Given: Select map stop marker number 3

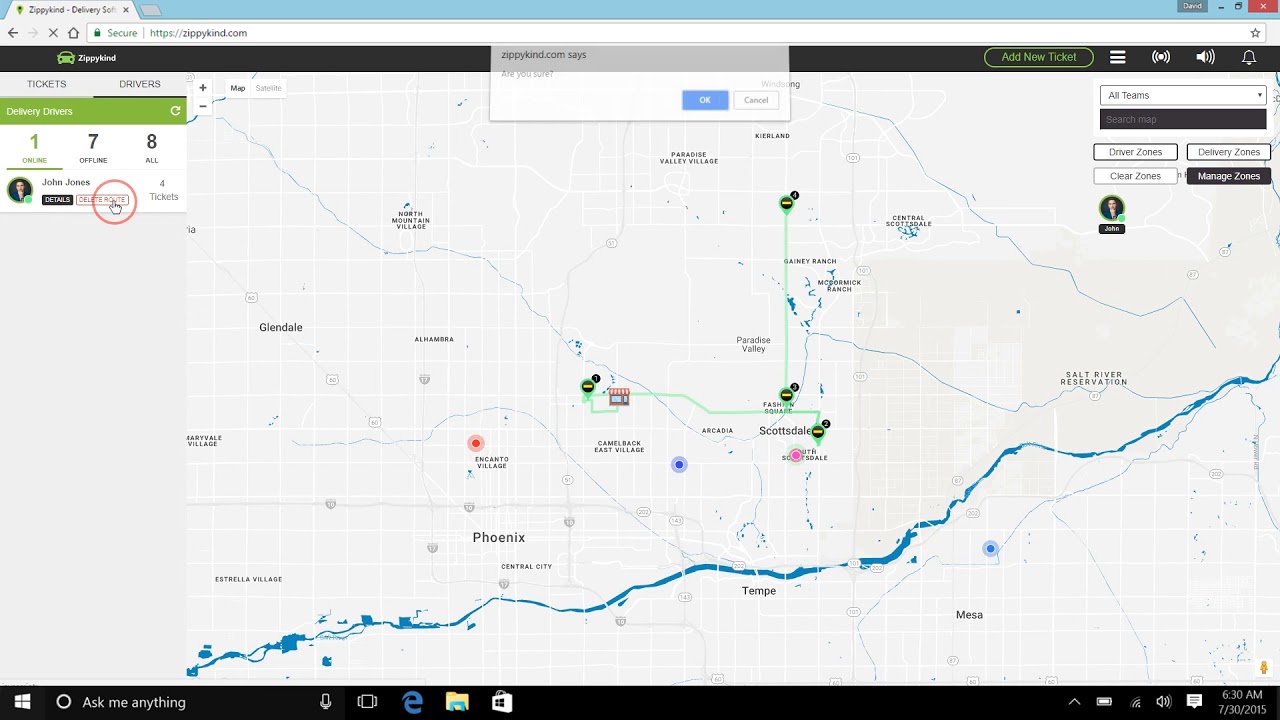Looking at the screenshot, I should (787, 395).
